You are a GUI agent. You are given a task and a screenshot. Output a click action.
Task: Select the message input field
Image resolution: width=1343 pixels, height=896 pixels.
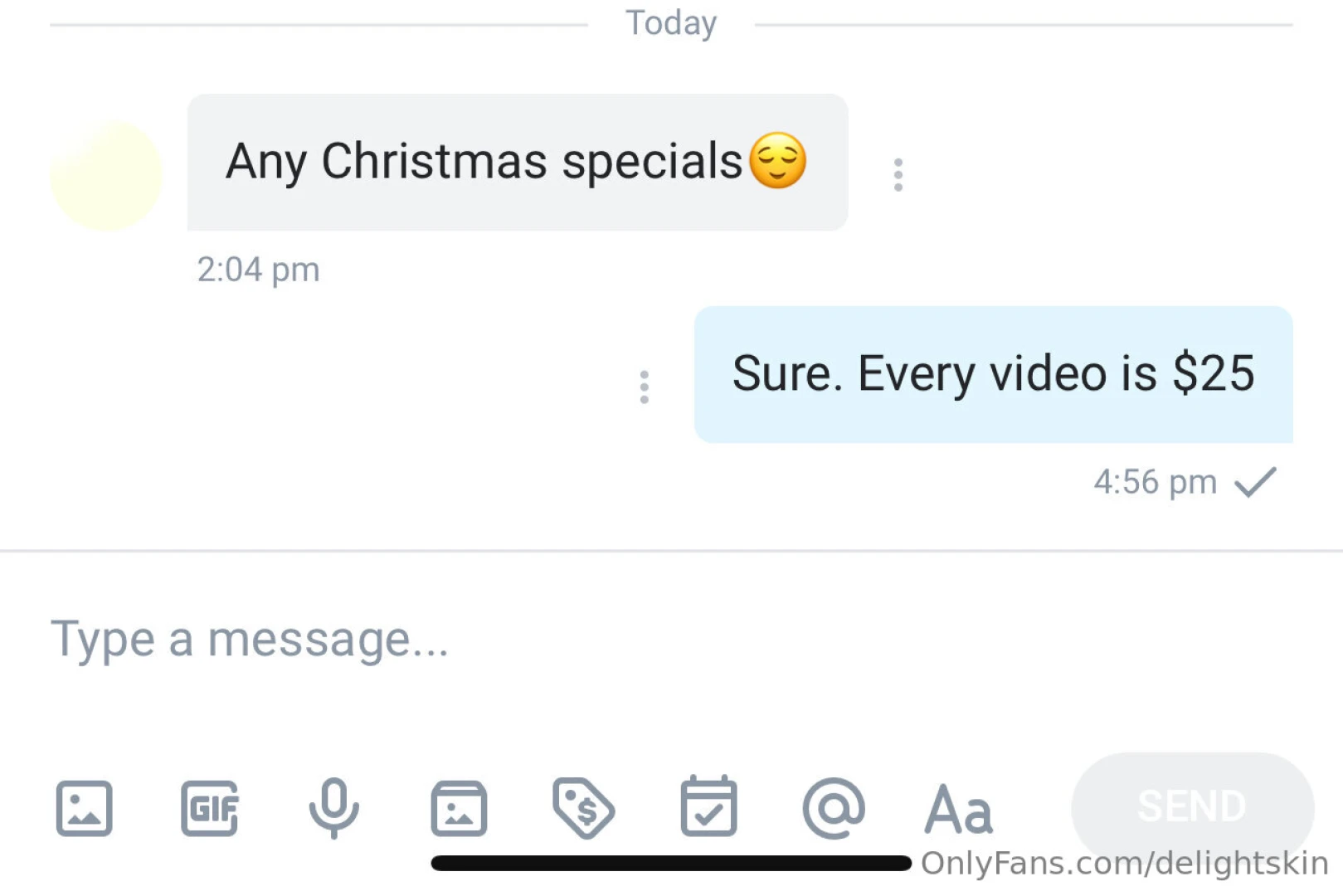[249, 639]
